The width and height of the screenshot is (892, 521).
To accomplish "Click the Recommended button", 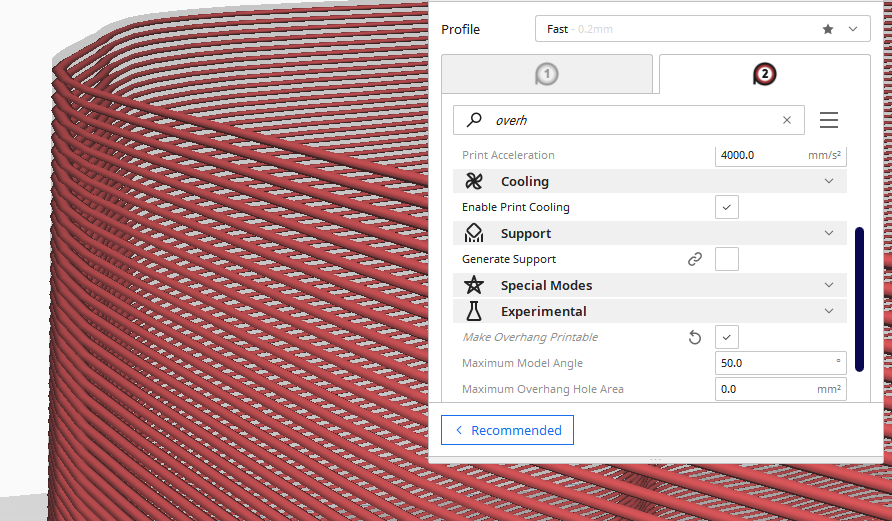I will (x=507, y=430).
